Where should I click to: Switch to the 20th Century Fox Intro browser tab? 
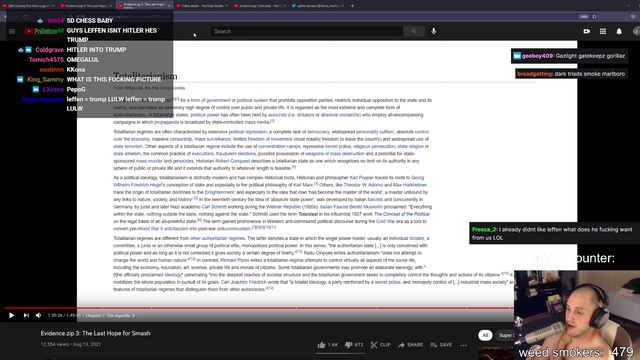(29, 6)
